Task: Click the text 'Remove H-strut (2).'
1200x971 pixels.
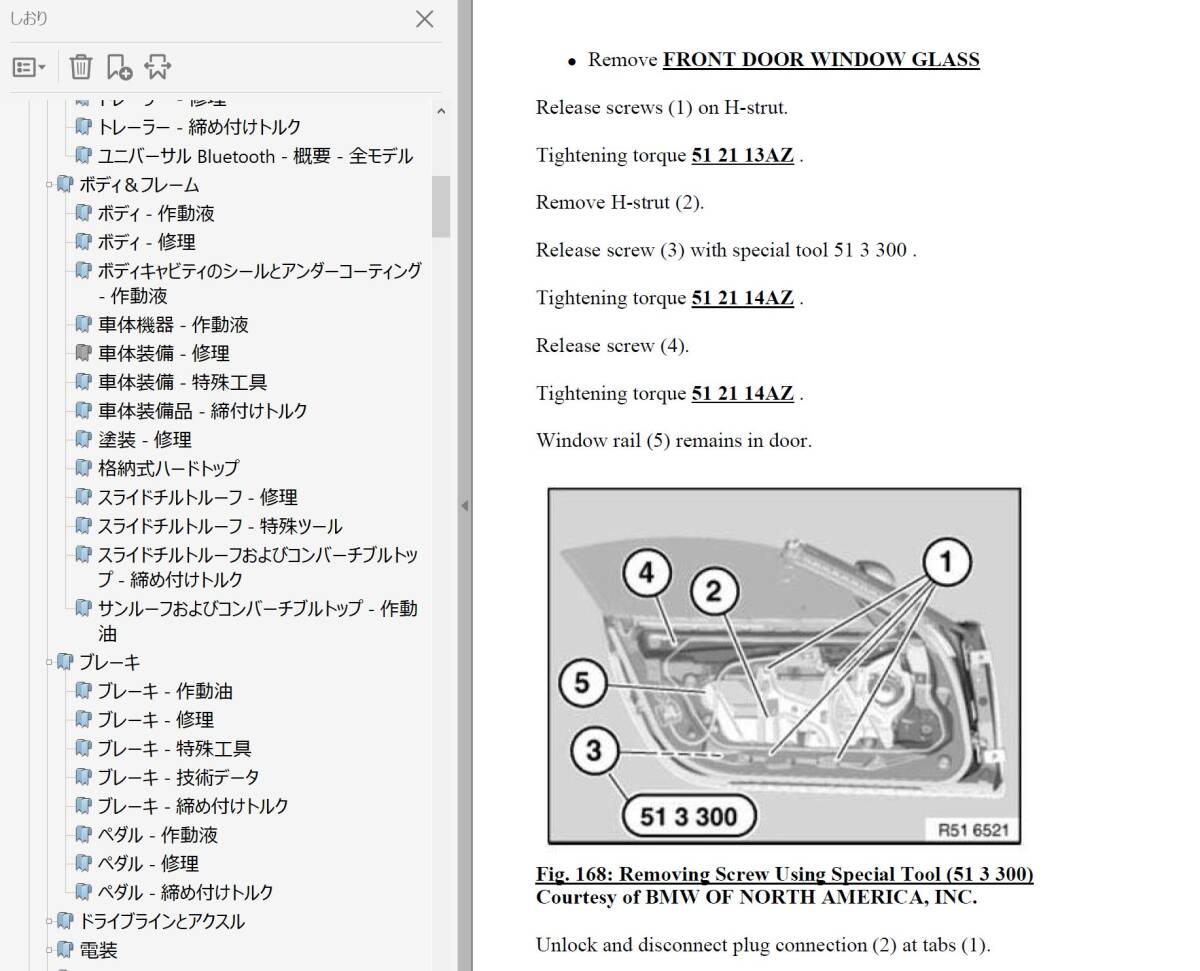Action: (620, 202)
